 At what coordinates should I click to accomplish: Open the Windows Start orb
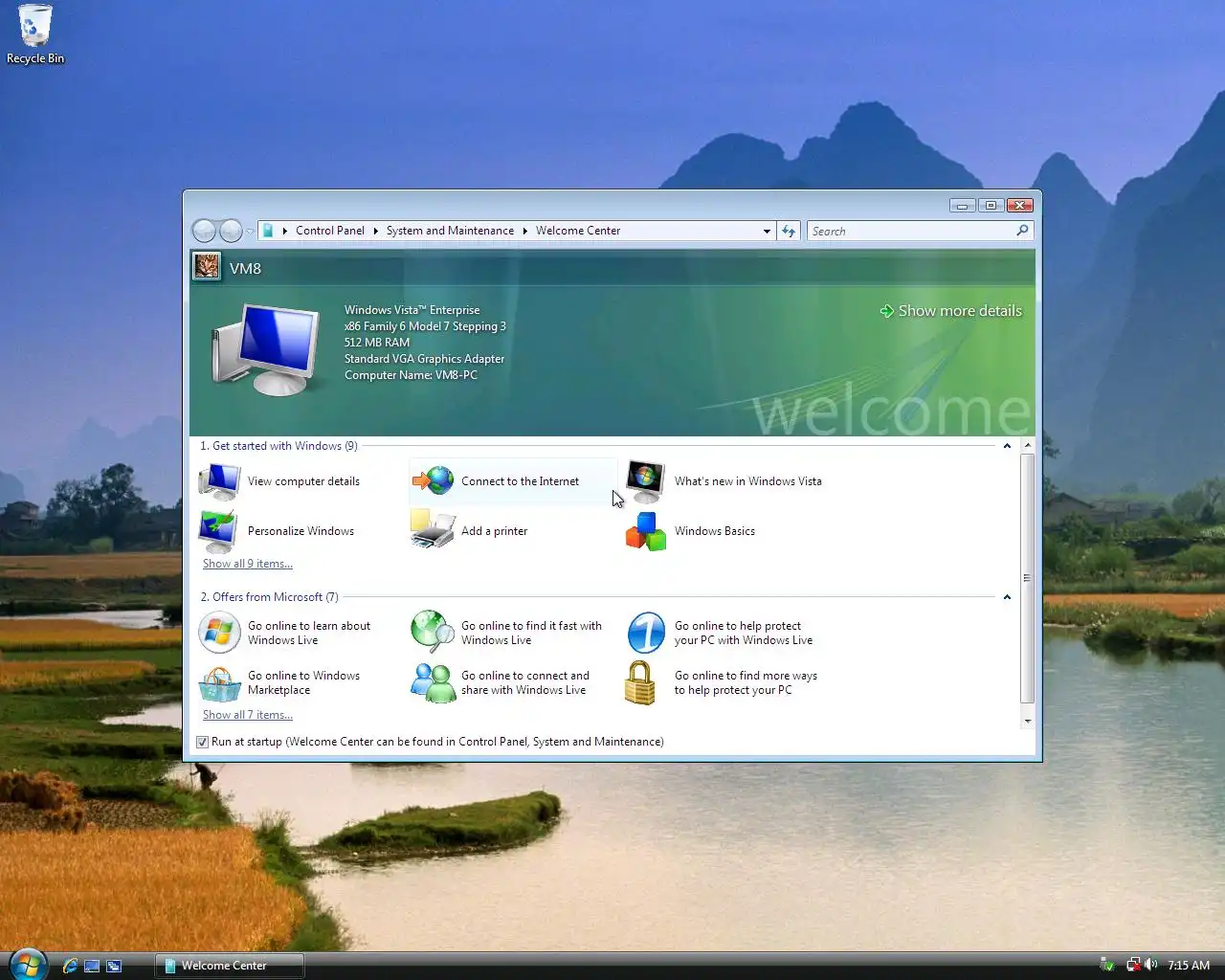click(x=27, y=965)
